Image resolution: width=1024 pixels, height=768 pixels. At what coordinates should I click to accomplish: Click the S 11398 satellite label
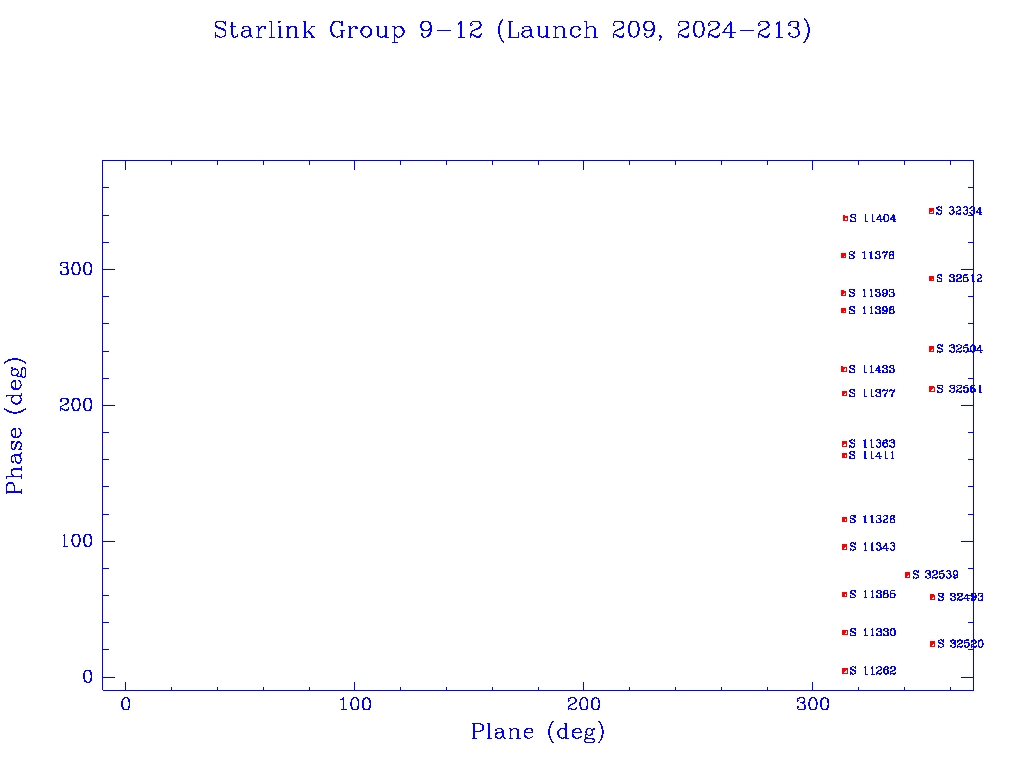(x=871, y=310)
